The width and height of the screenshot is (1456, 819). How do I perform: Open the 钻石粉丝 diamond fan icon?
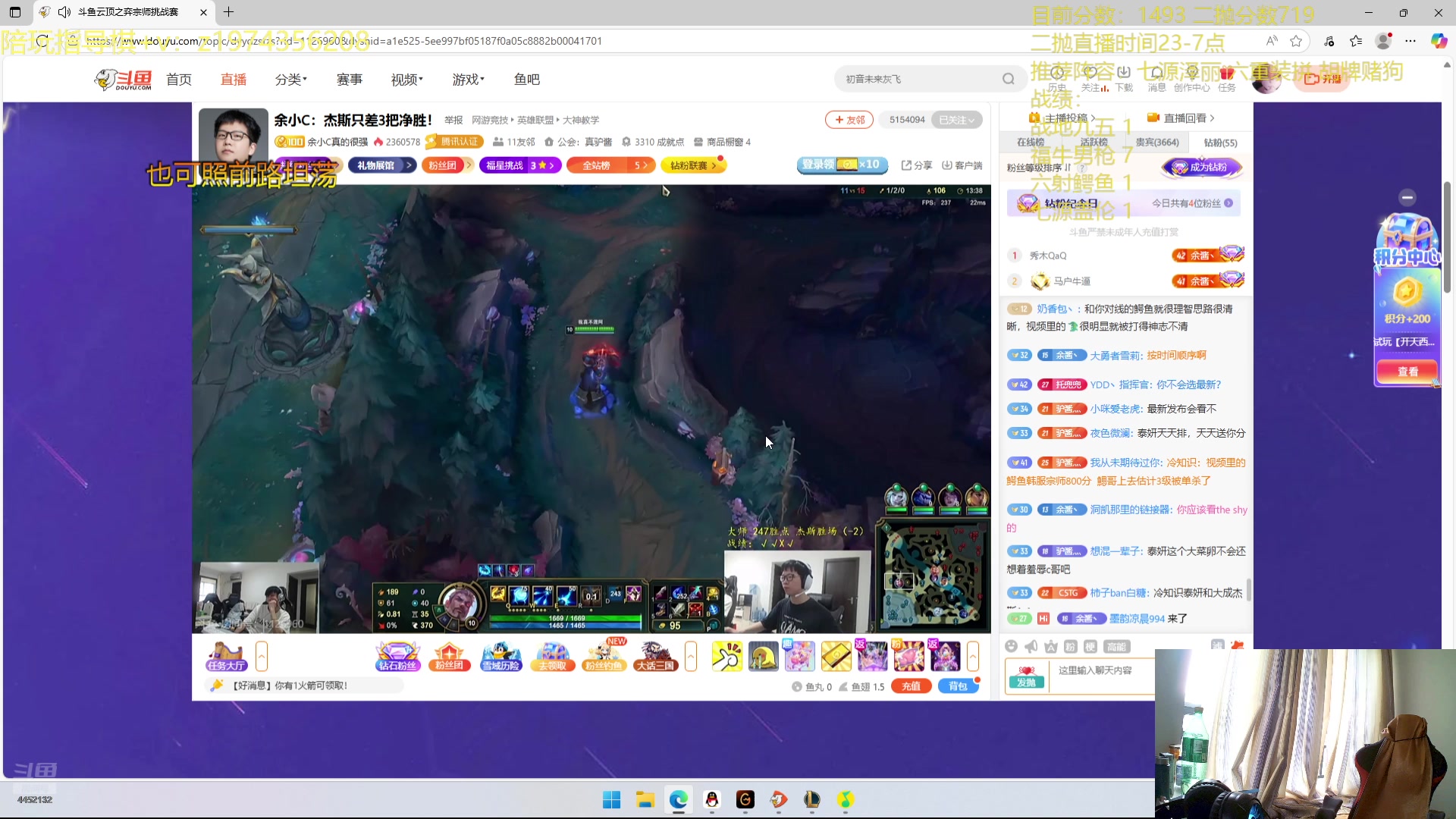tap(397, 656)
